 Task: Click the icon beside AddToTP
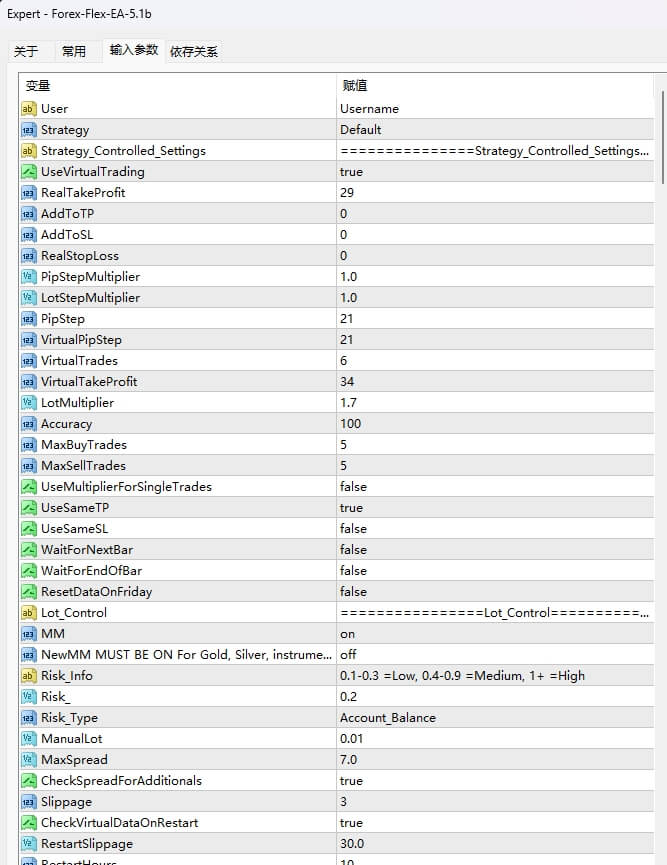point(29,213)
